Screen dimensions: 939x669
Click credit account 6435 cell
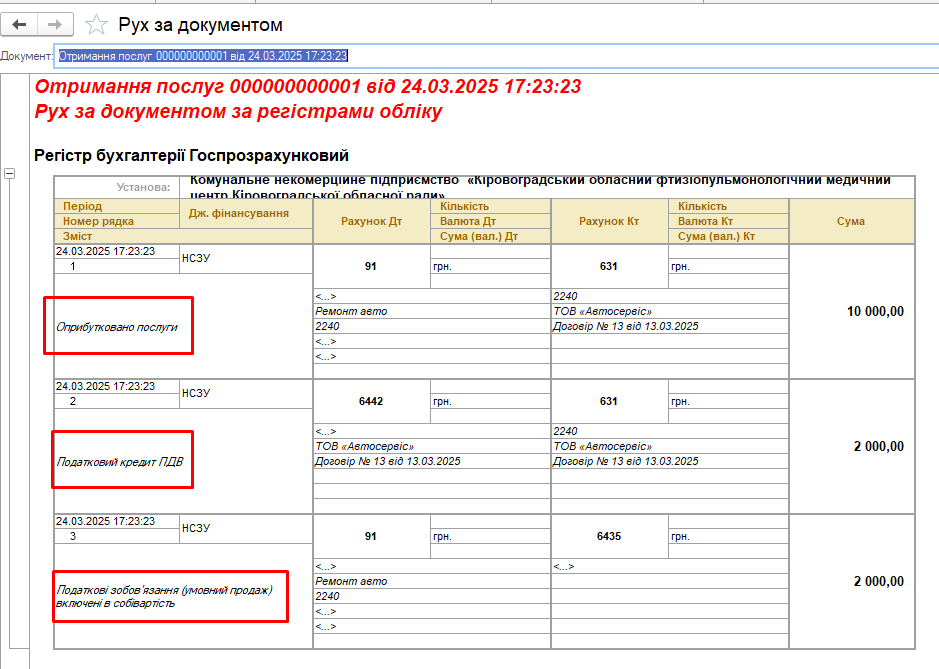609,536
